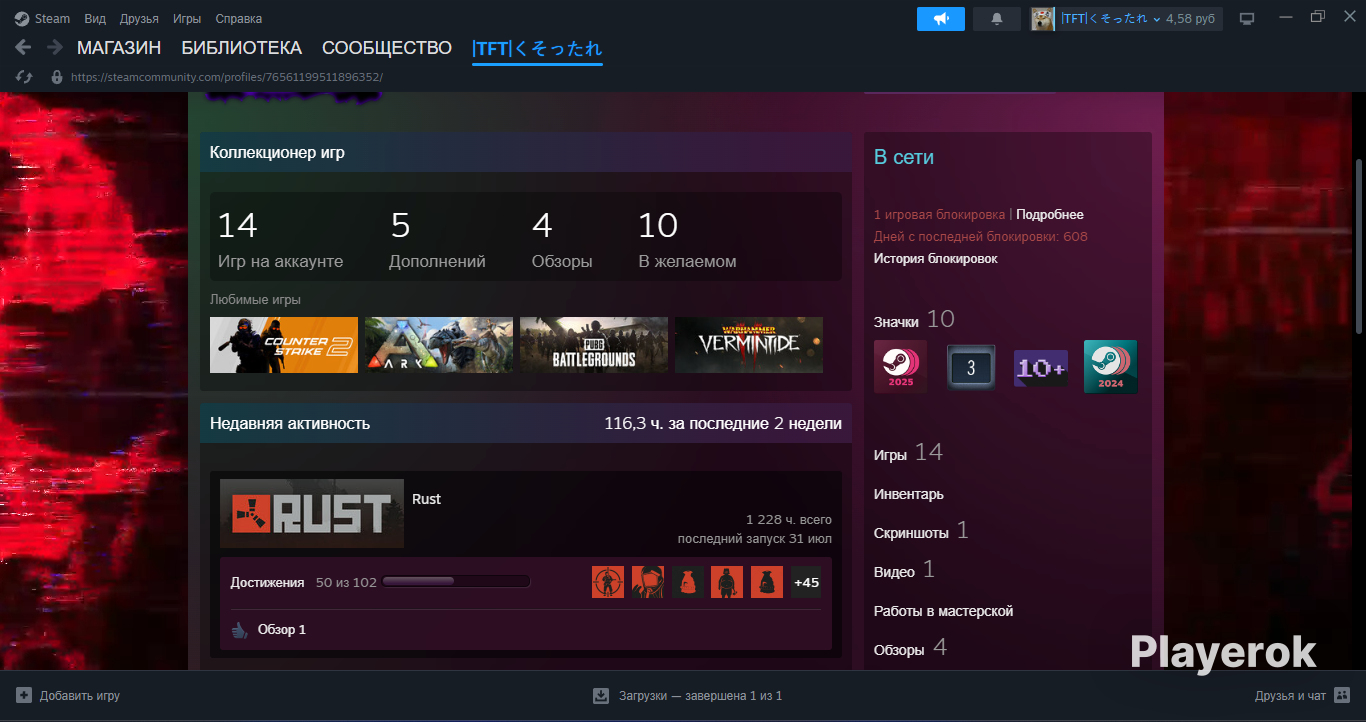The height and width of the screenshot is (722, 1366).
Task: Go to the МАГАЗИН tab
Action: click(119, 48)
